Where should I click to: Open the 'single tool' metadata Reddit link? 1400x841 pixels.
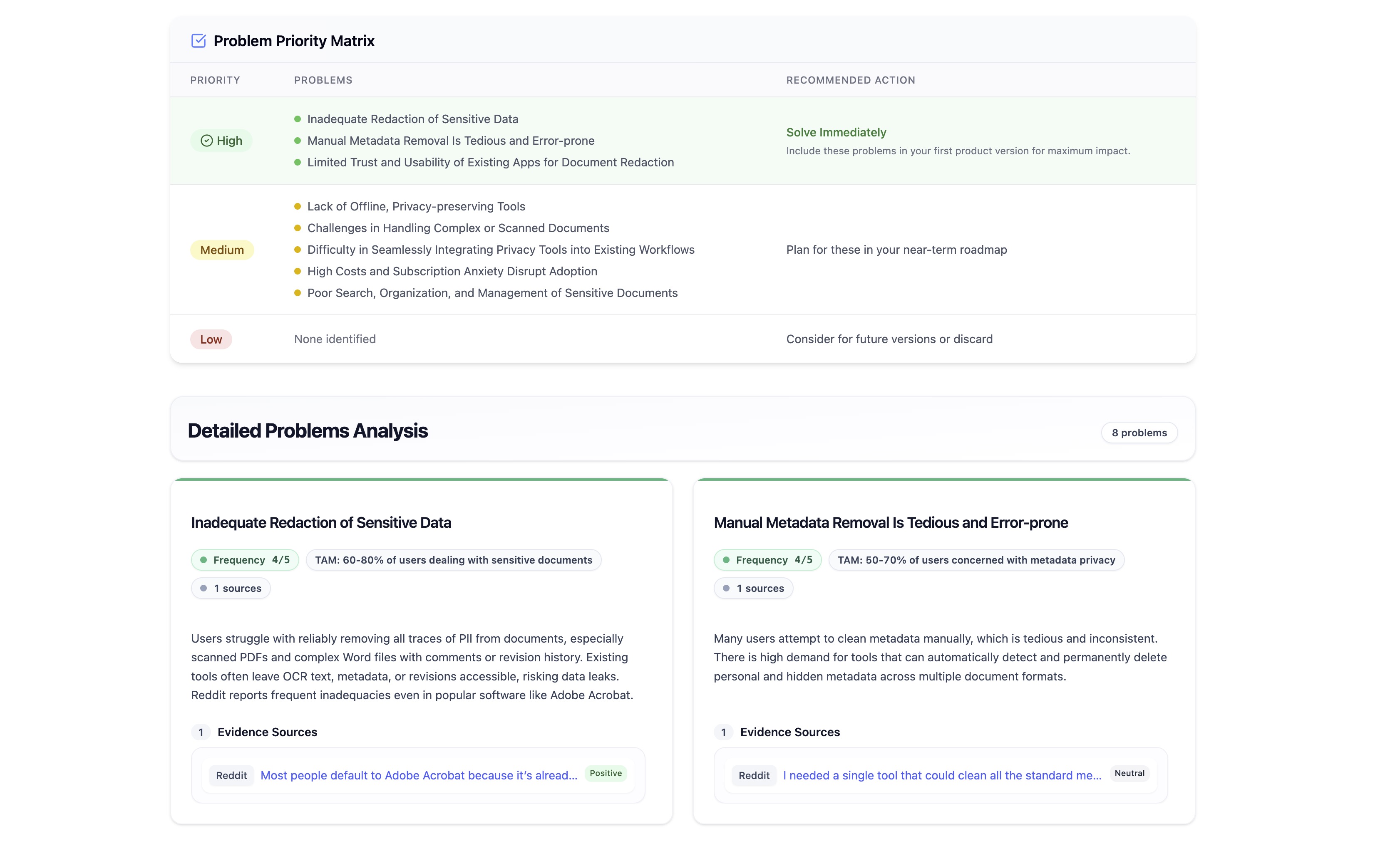click(x=942, y=775)
